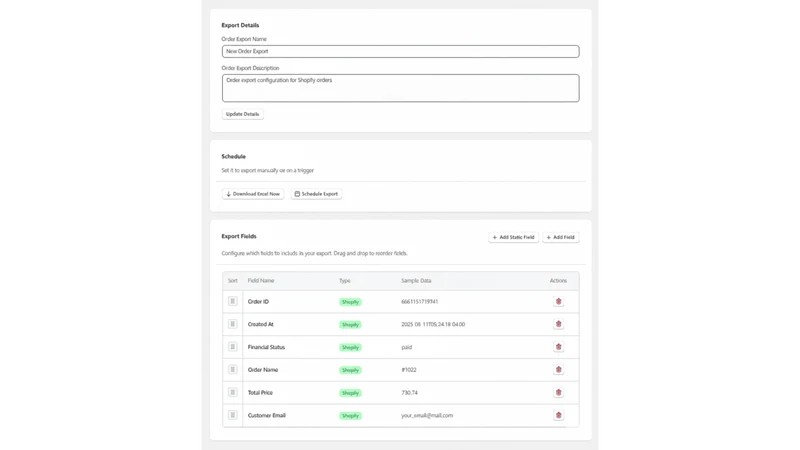Remove the Financial Status field

(558, 347)
